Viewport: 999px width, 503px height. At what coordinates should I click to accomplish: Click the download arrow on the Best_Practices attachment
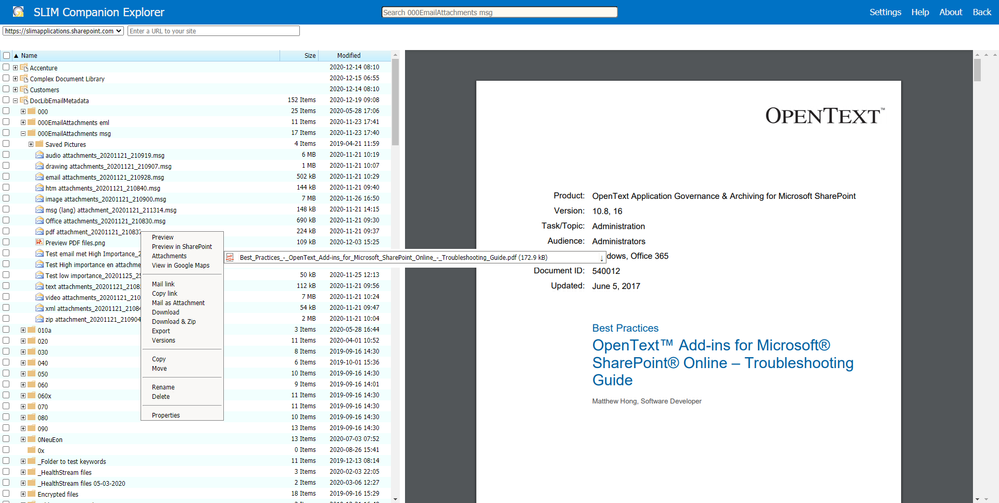pyautogui.click(x=601, y=258)
